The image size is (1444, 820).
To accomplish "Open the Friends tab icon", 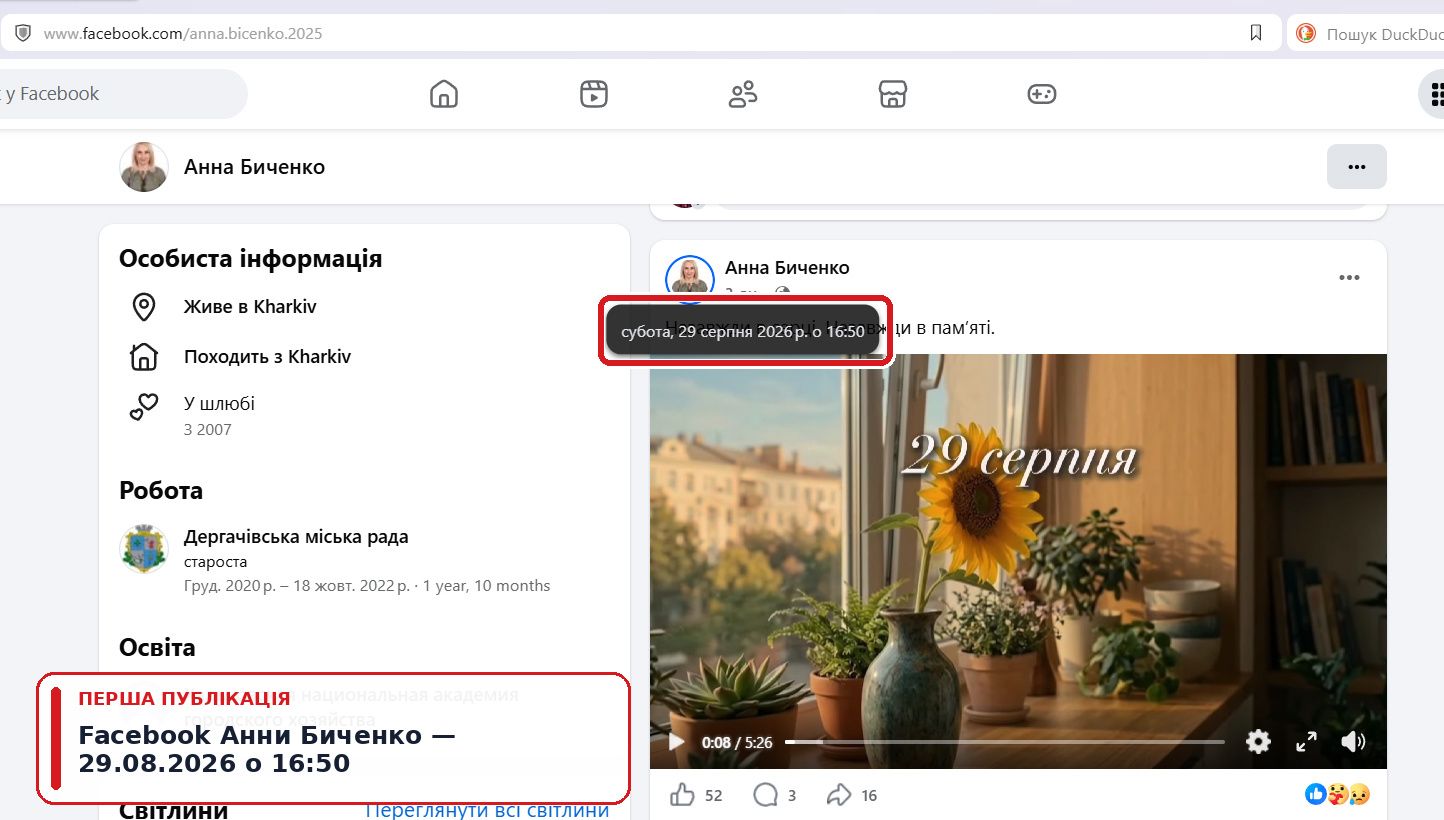I will pyautogui.click(x=743, y=94).
